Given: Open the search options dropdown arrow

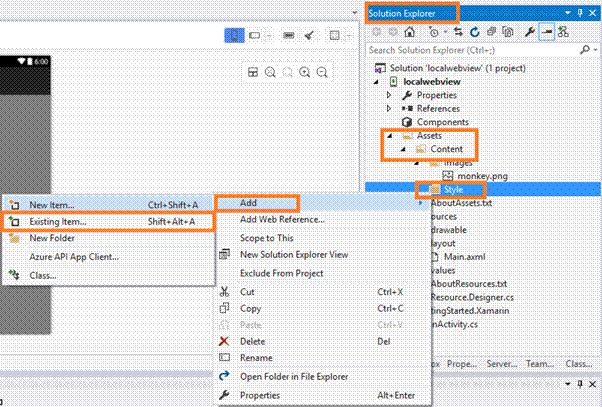Looking at the screenshot, I should coord(595,50).
